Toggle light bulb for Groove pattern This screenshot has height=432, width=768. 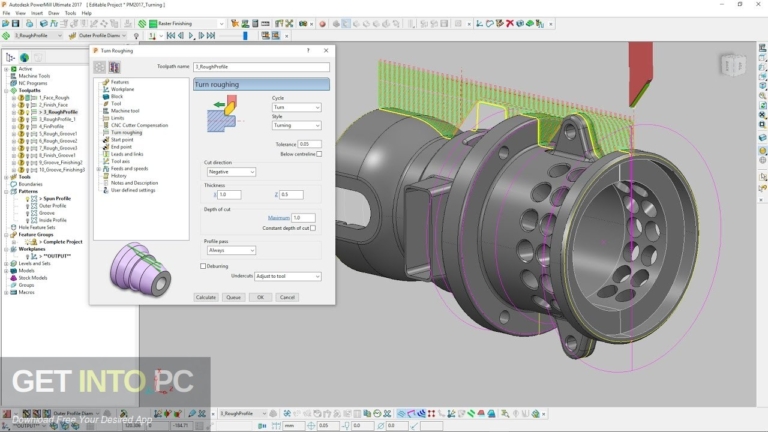pos(27,213)
